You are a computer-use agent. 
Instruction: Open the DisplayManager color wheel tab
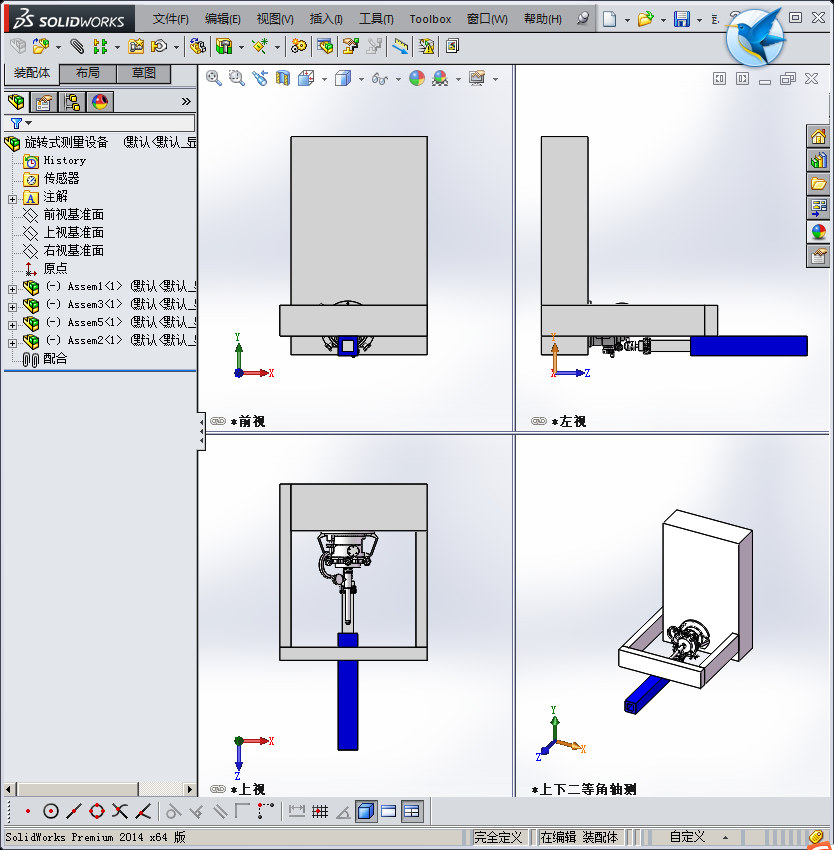click(x=100, y=102)
